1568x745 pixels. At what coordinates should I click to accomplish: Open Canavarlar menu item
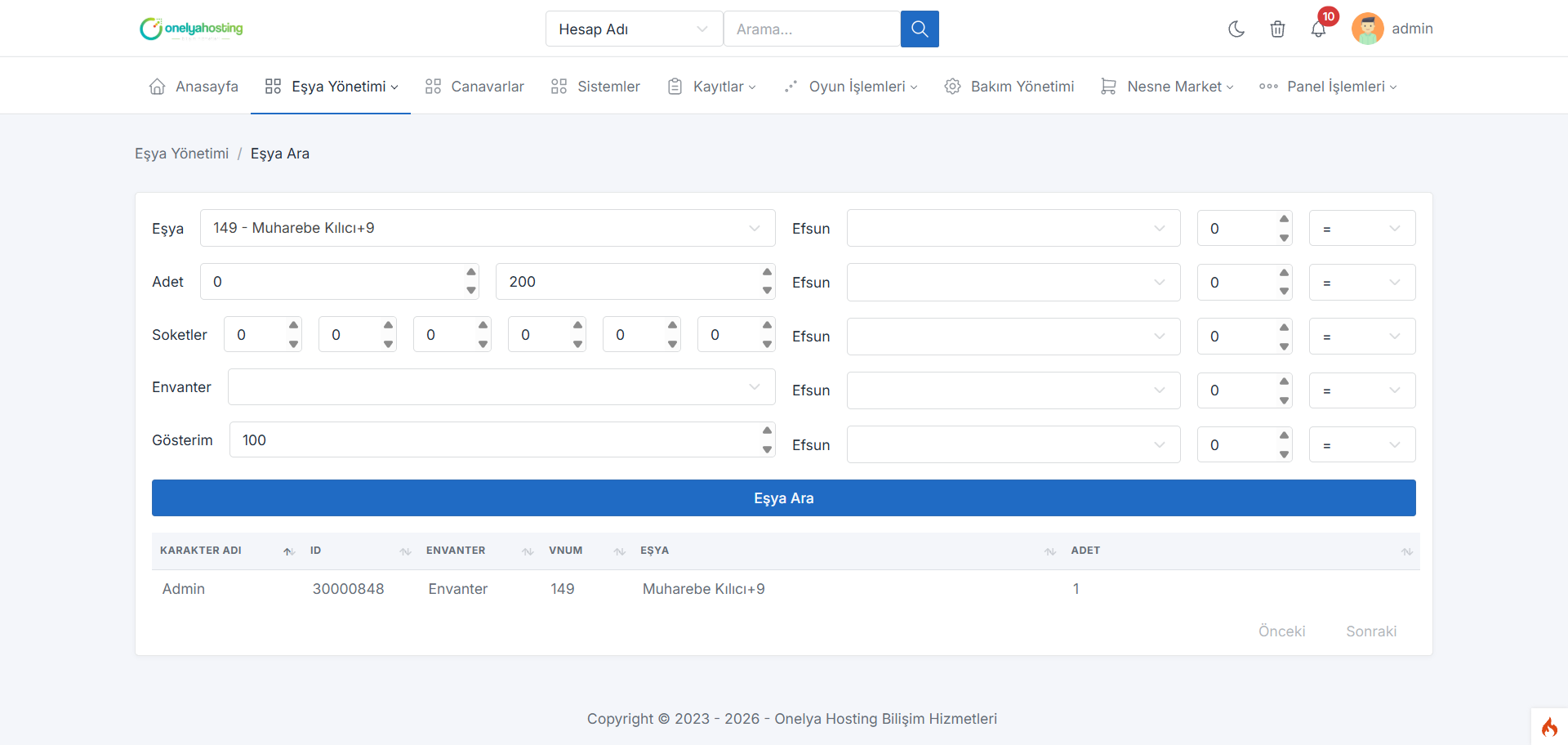click(474, 87)
